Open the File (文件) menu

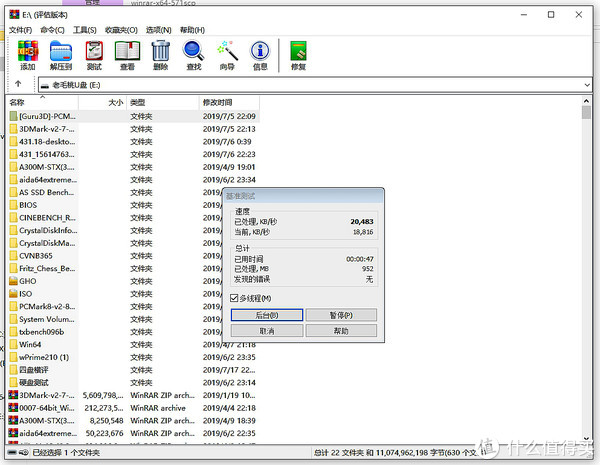click(20, 30)
